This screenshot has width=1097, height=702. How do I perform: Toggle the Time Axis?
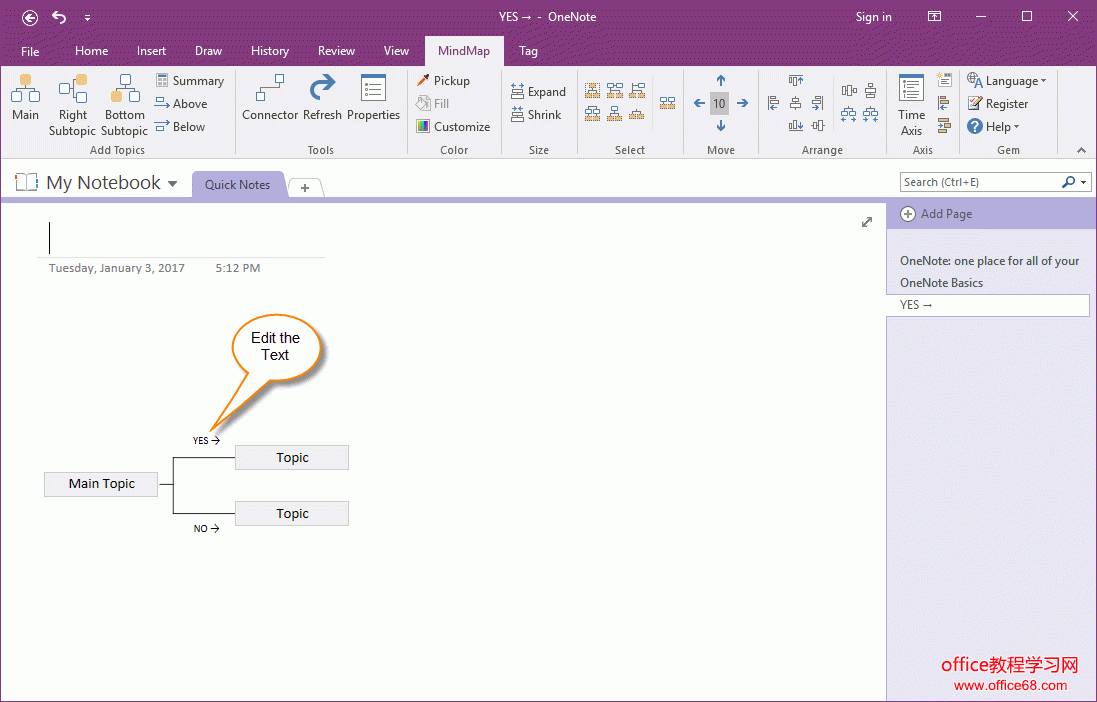coord(911,103)
